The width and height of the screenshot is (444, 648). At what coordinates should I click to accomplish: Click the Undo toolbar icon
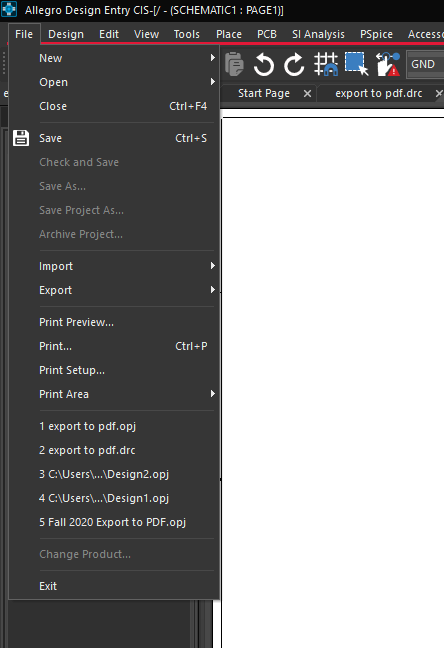(263, 64)
